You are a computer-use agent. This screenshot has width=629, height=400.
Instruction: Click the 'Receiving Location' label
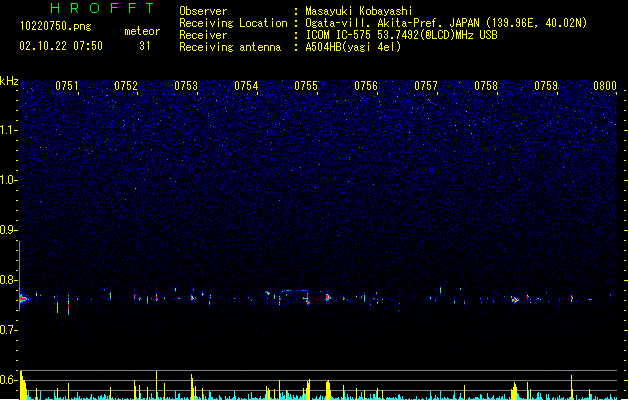click(233, 23)
